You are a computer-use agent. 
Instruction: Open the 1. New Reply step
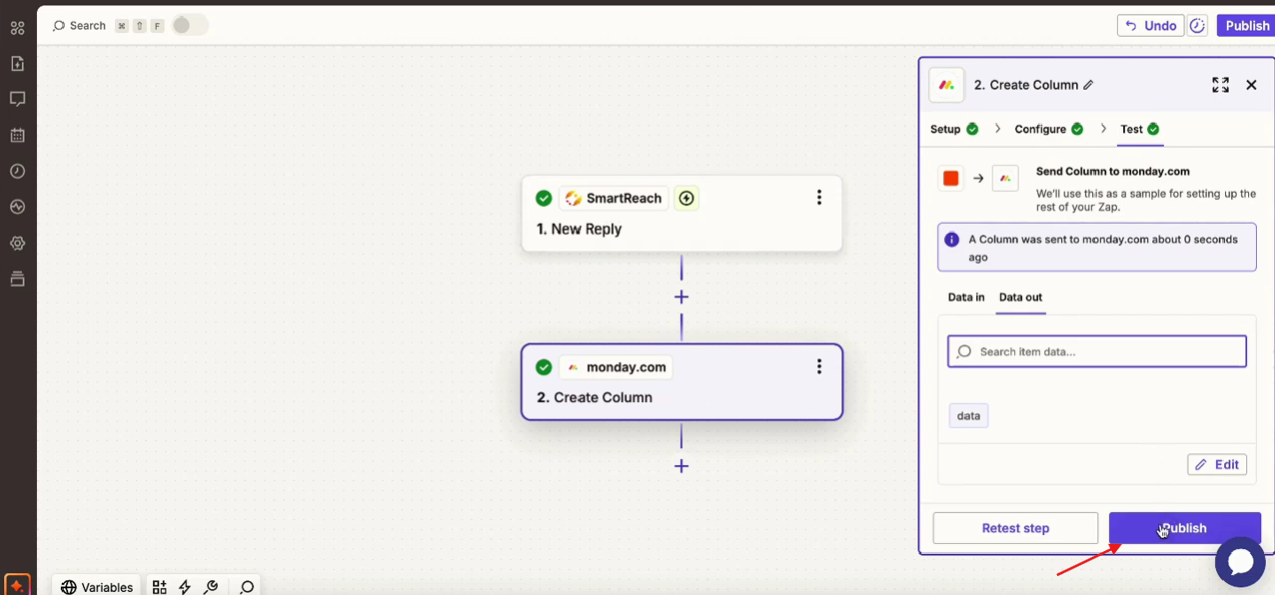point(681,213)
